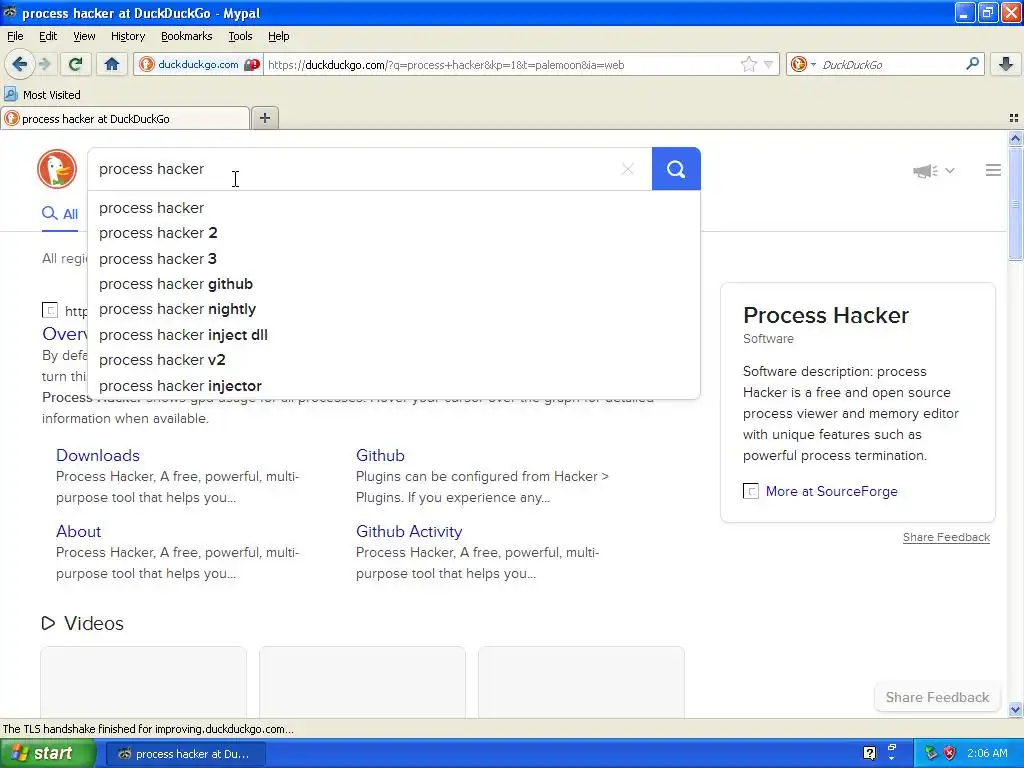
Task: Click the magnifier in browser search box
Action: coord(972,63)
